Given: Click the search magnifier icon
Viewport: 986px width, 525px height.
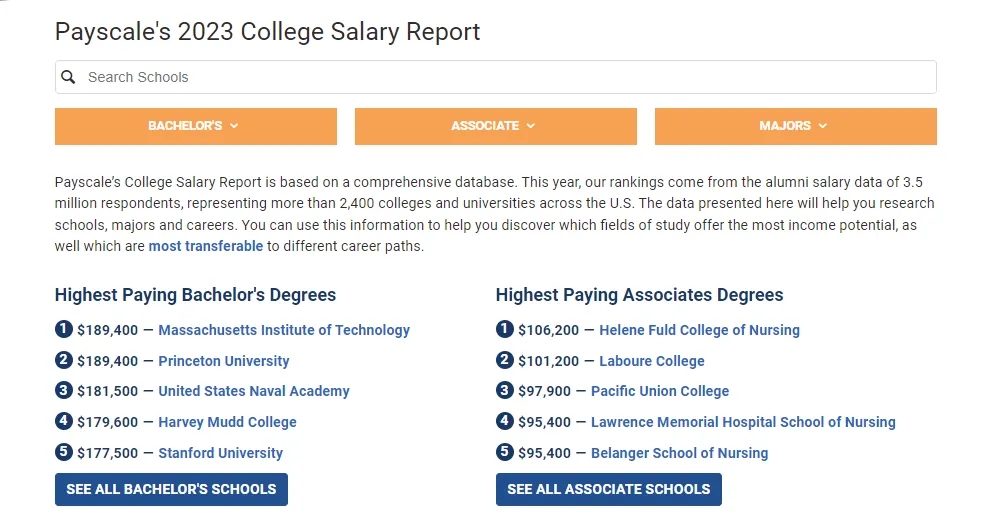Looking at the screenshot, I should (69, 77).
